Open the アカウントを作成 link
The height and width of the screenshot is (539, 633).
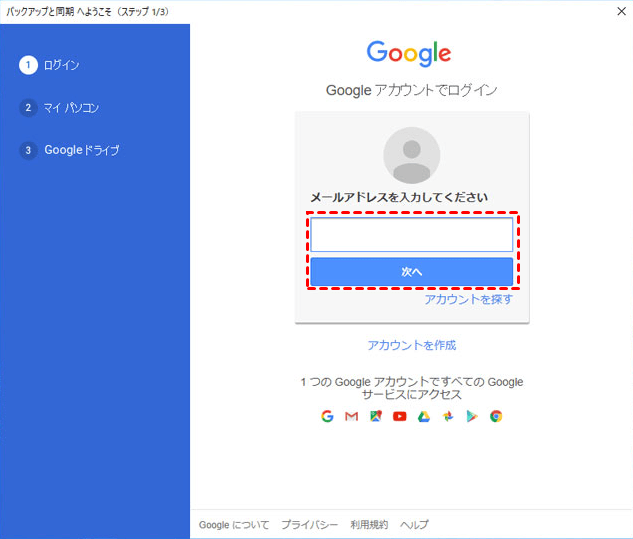tap(411, 345)
